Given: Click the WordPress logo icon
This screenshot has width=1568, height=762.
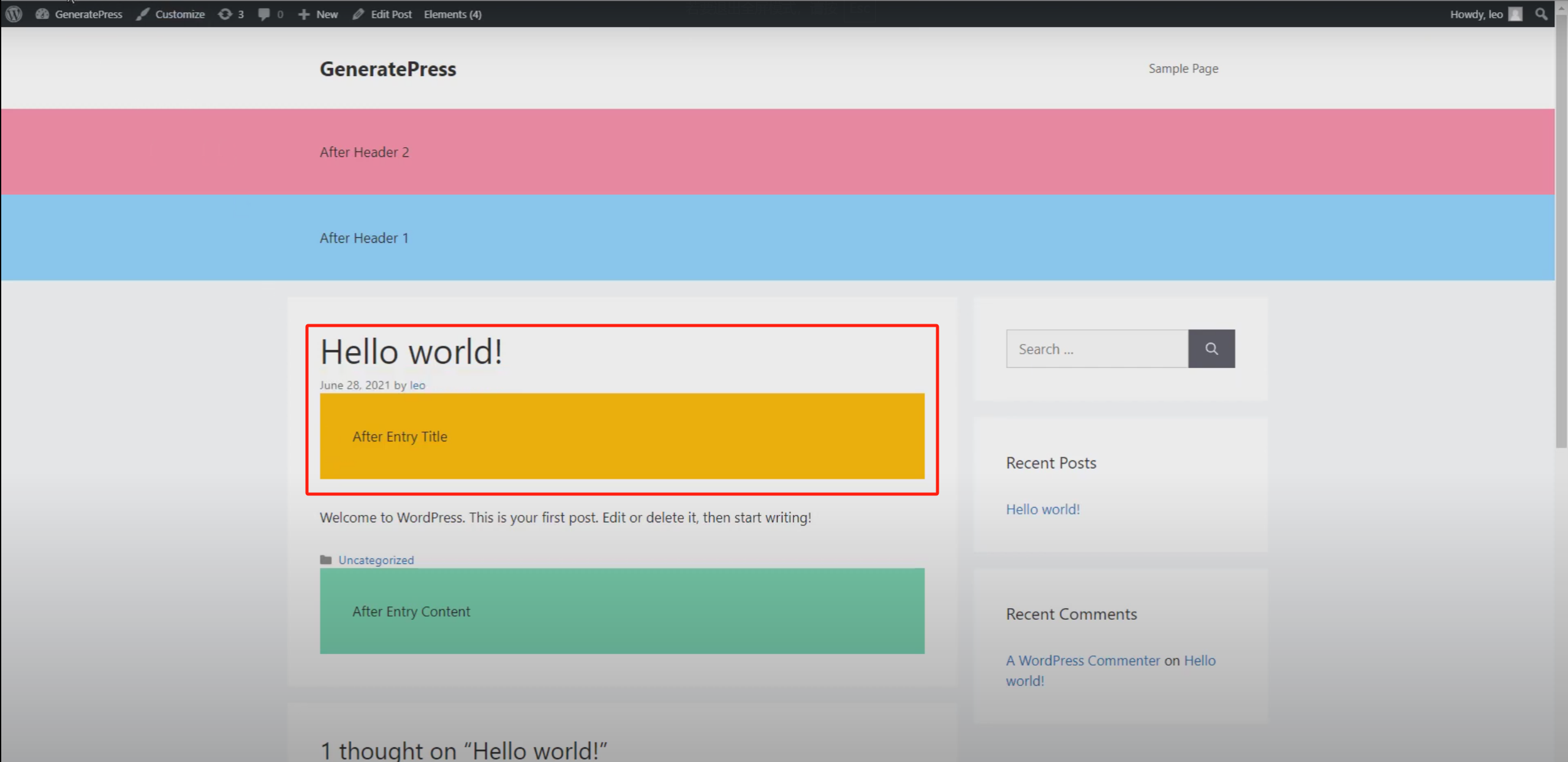Looking at the screenshot, I should coord(14,13).
